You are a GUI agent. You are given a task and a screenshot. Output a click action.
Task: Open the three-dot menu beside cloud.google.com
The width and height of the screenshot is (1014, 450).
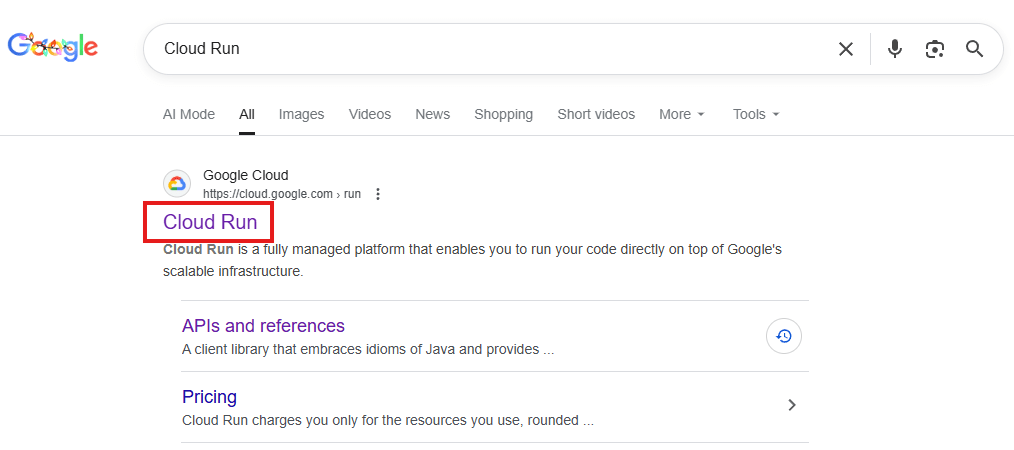[378, 194]
